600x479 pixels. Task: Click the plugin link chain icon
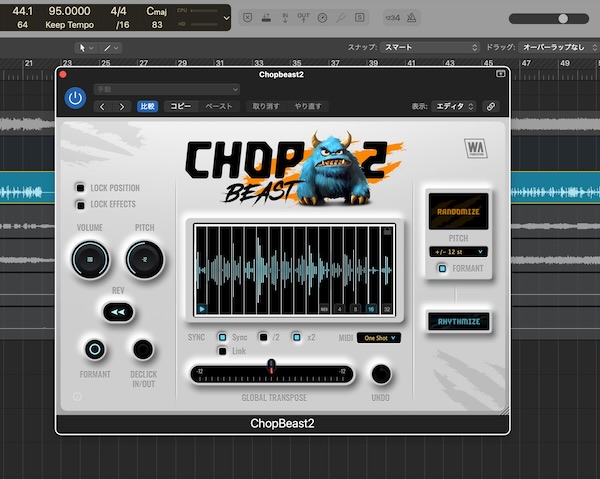pyautogui.click(x=491, y=106)
